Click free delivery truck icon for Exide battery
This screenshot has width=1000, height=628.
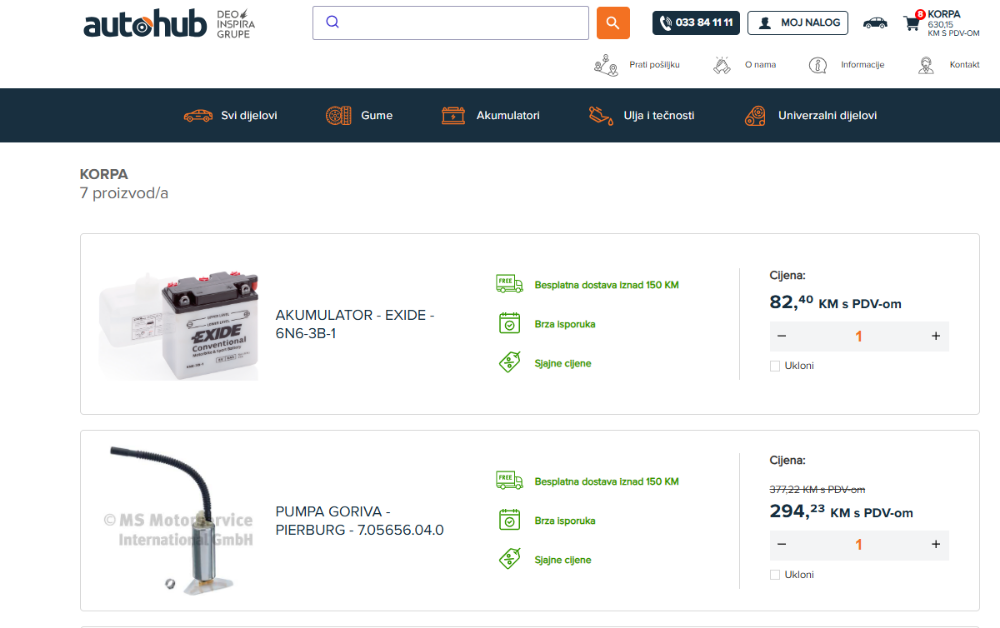(x=509, y=283)
